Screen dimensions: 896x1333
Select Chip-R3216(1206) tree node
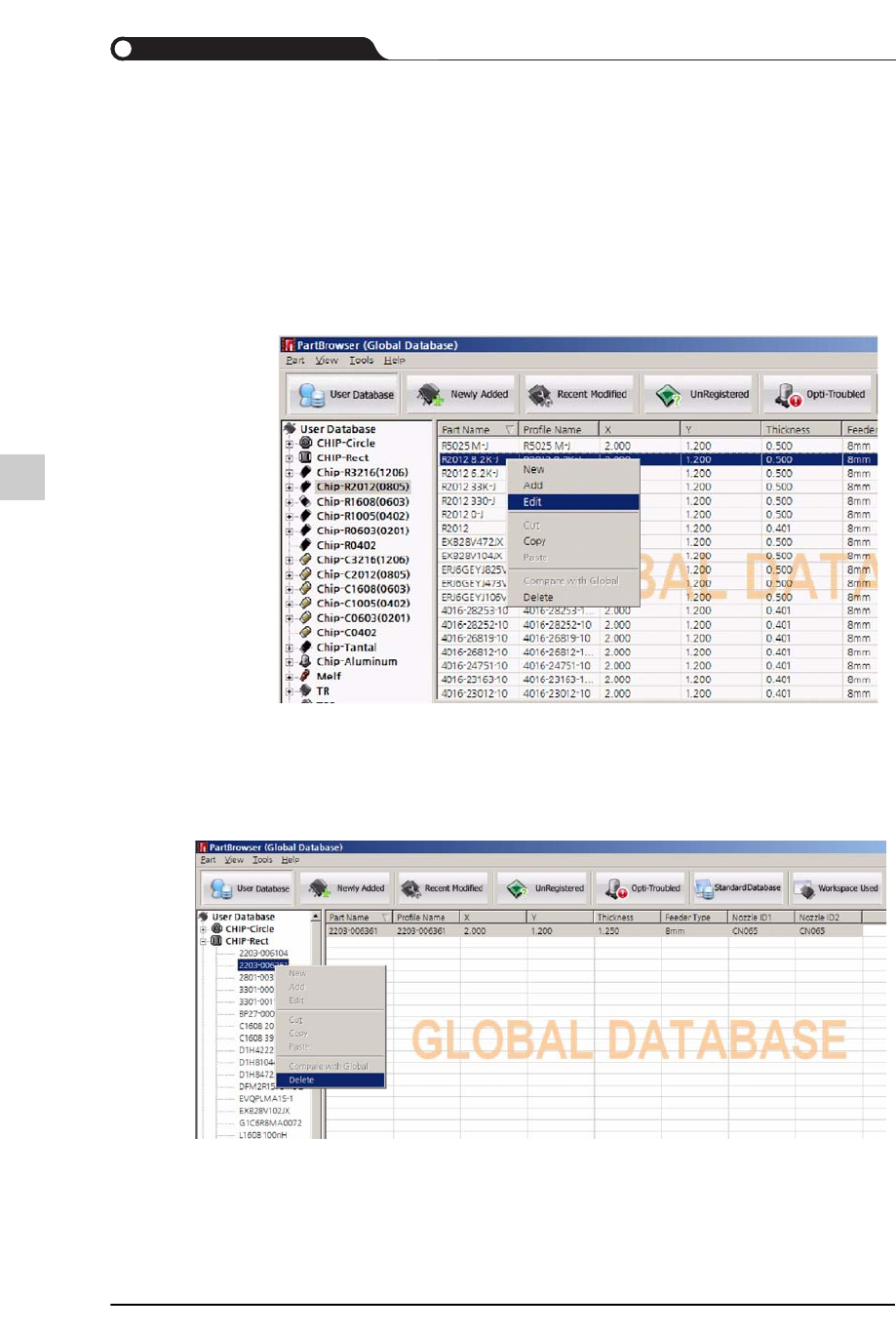tap(362, 472)
